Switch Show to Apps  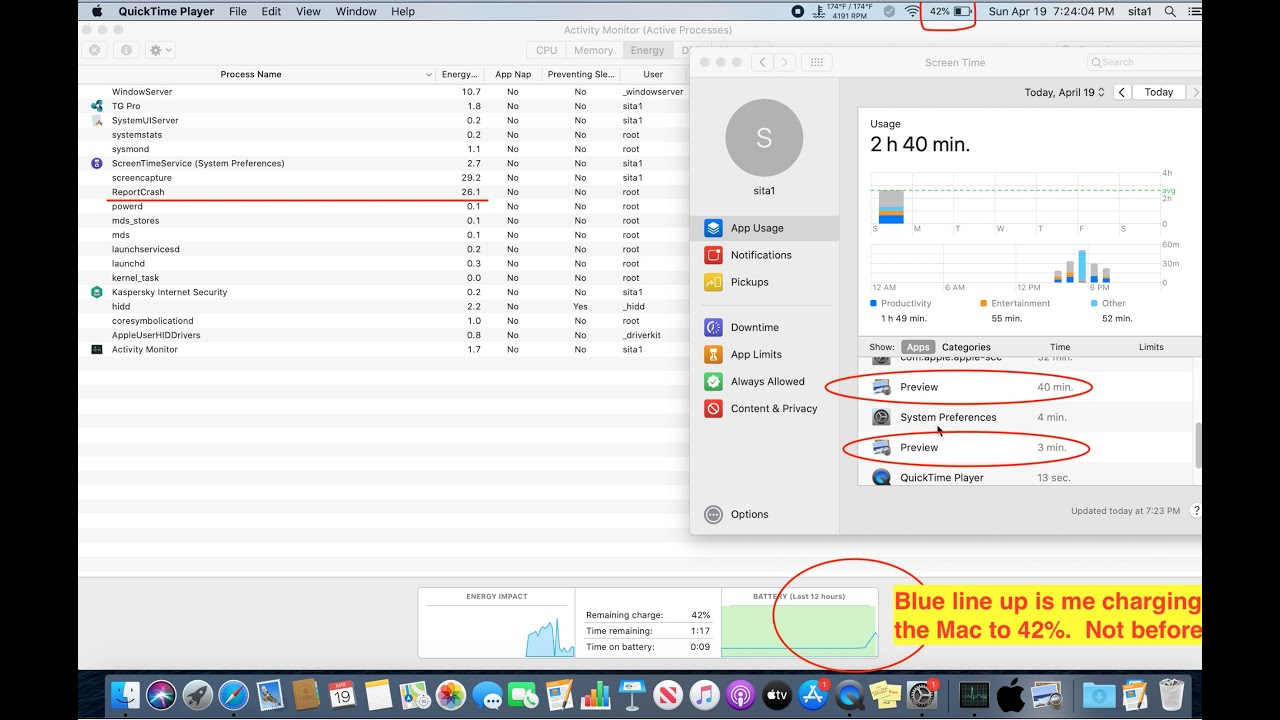[x=918, y=347]
